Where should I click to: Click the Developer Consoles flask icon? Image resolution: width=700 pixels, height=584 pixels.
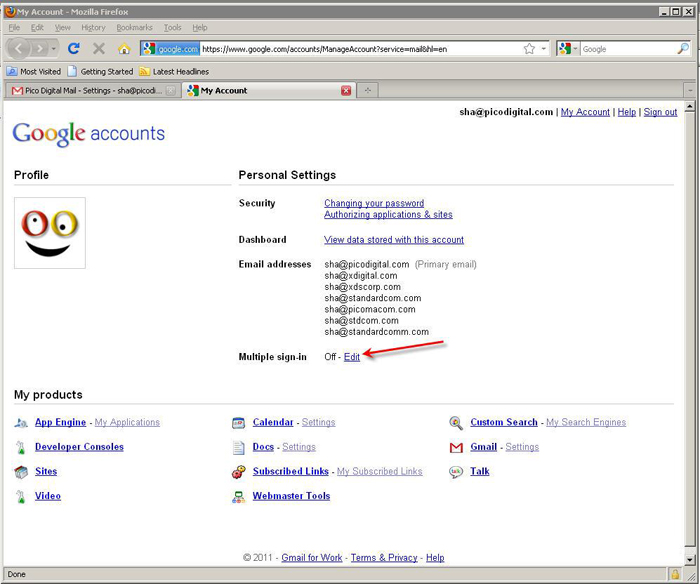pos(21,447)
